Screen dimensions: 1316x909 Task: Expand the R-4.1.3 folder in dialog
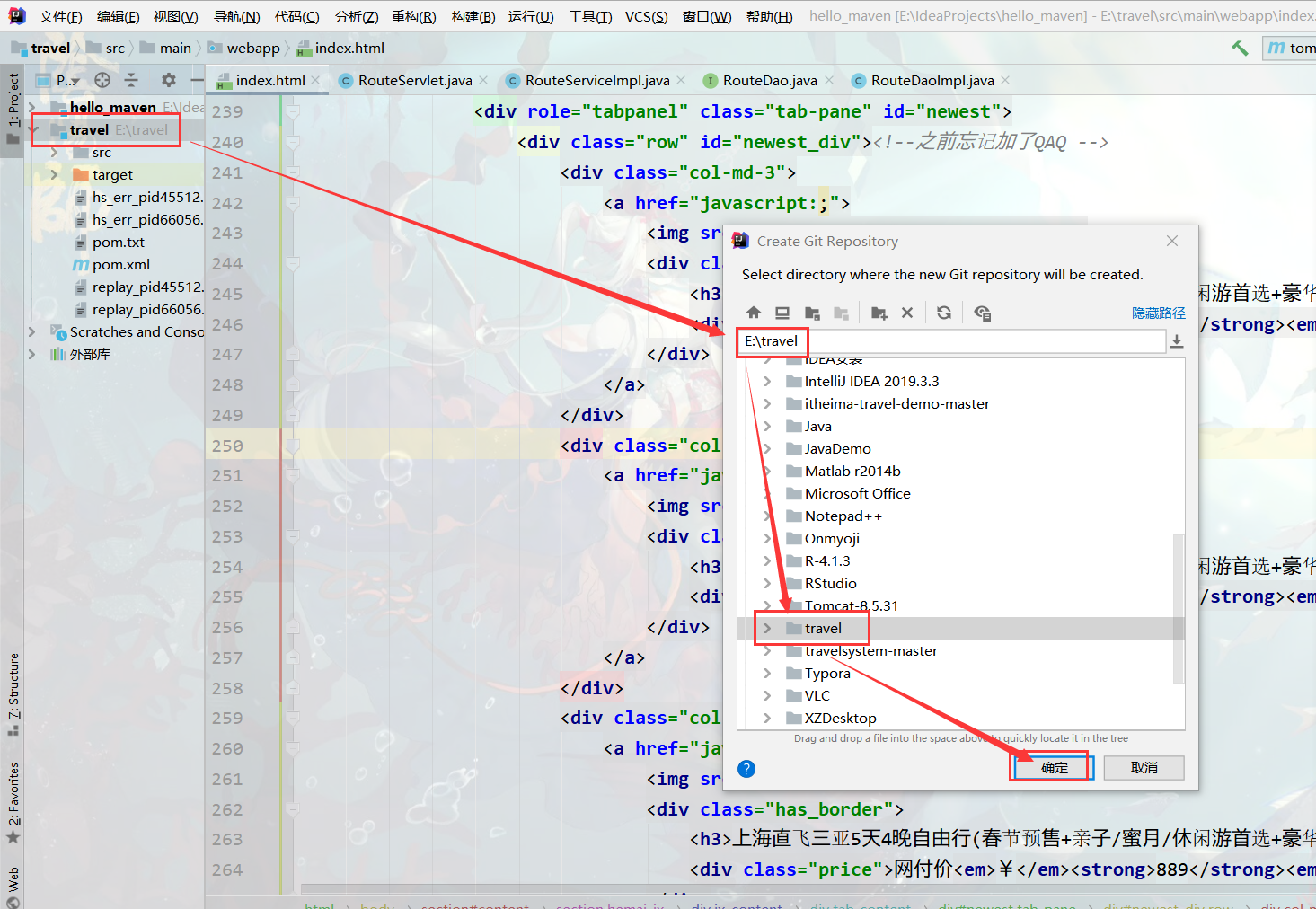click(767, 560)
